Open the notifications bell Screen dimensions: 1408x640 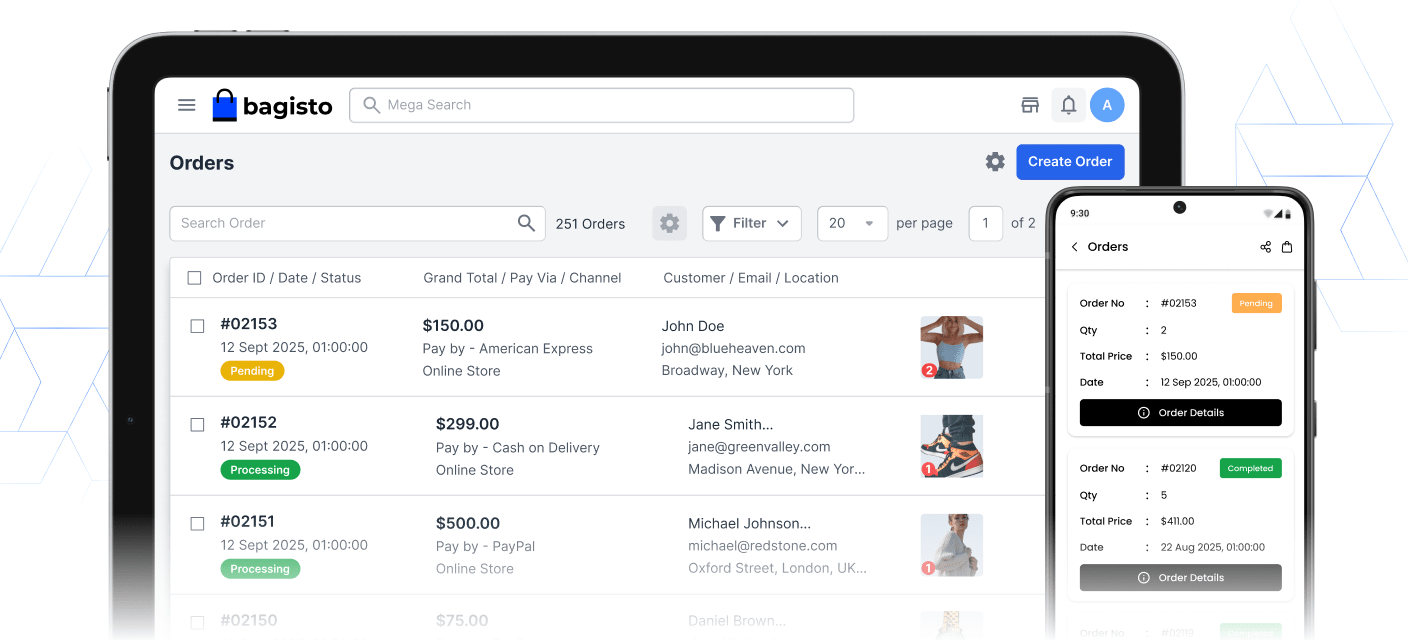tap(1068, 104)
